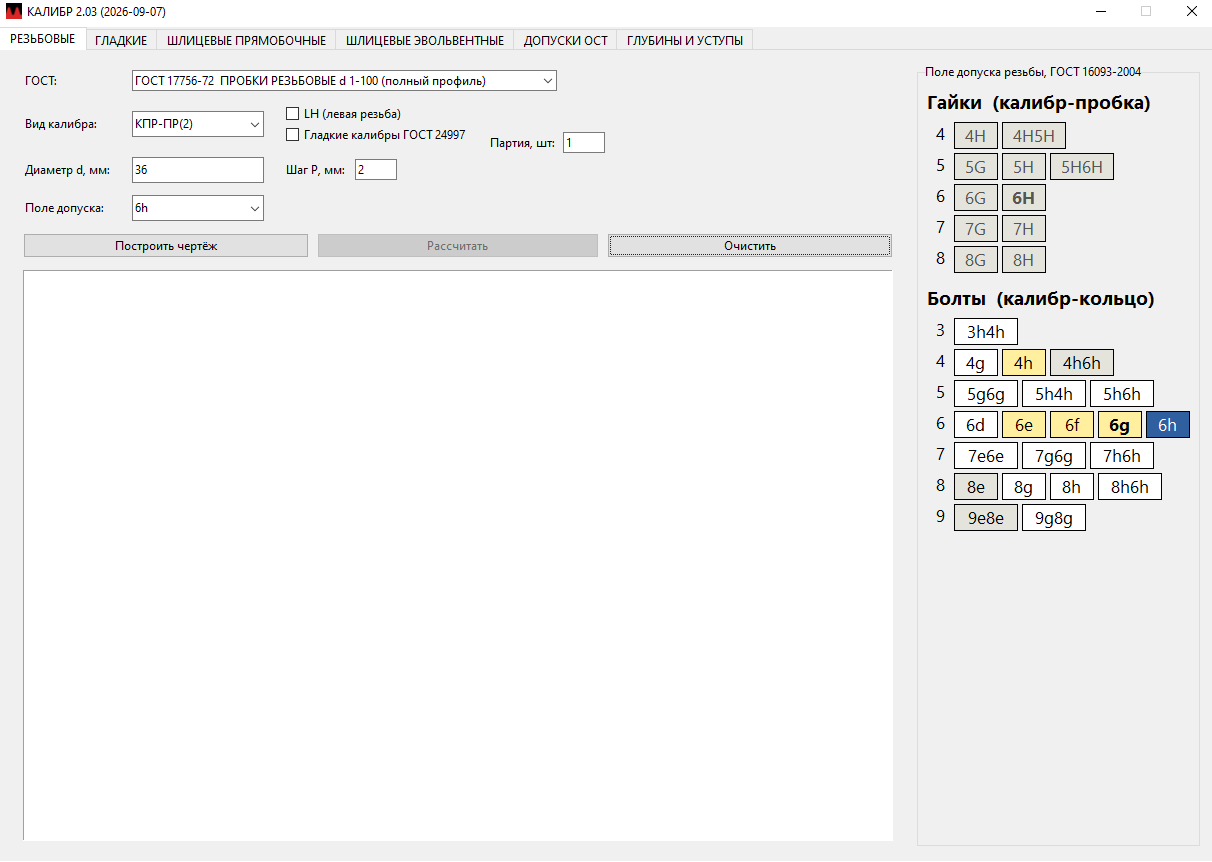This screenshot has width=1212, height=862.
Task: Pick bolt tolerance 8h6h
Action: [1130, 487]
